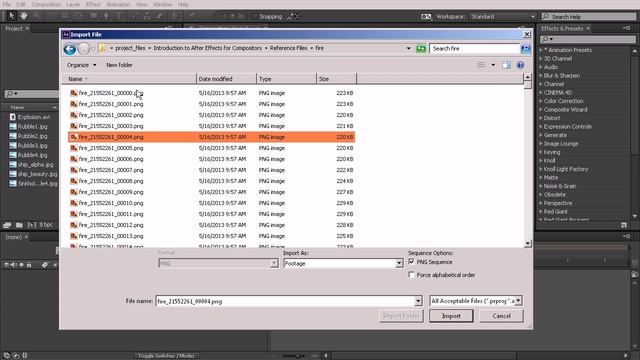
Task: Click the Import button
Action: (451, 316)
